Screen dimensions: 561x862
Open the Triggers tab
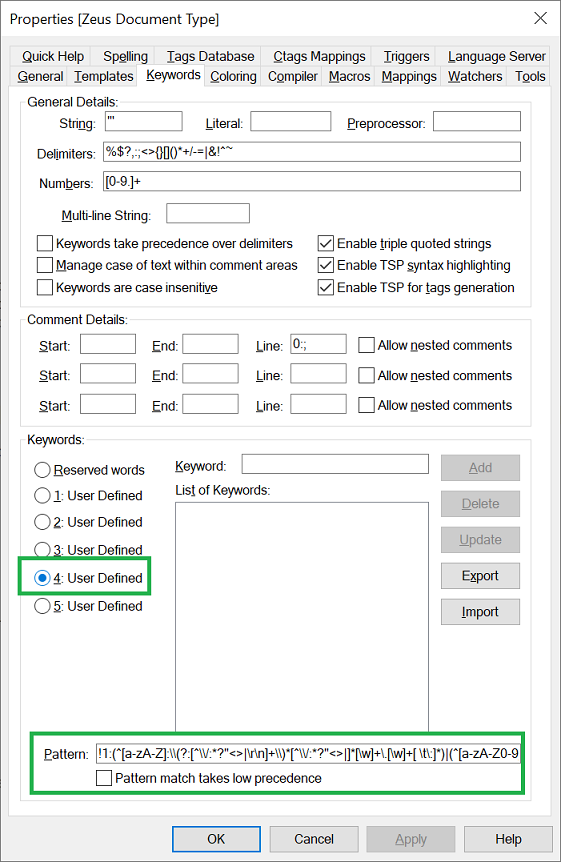tap(406, 56)
